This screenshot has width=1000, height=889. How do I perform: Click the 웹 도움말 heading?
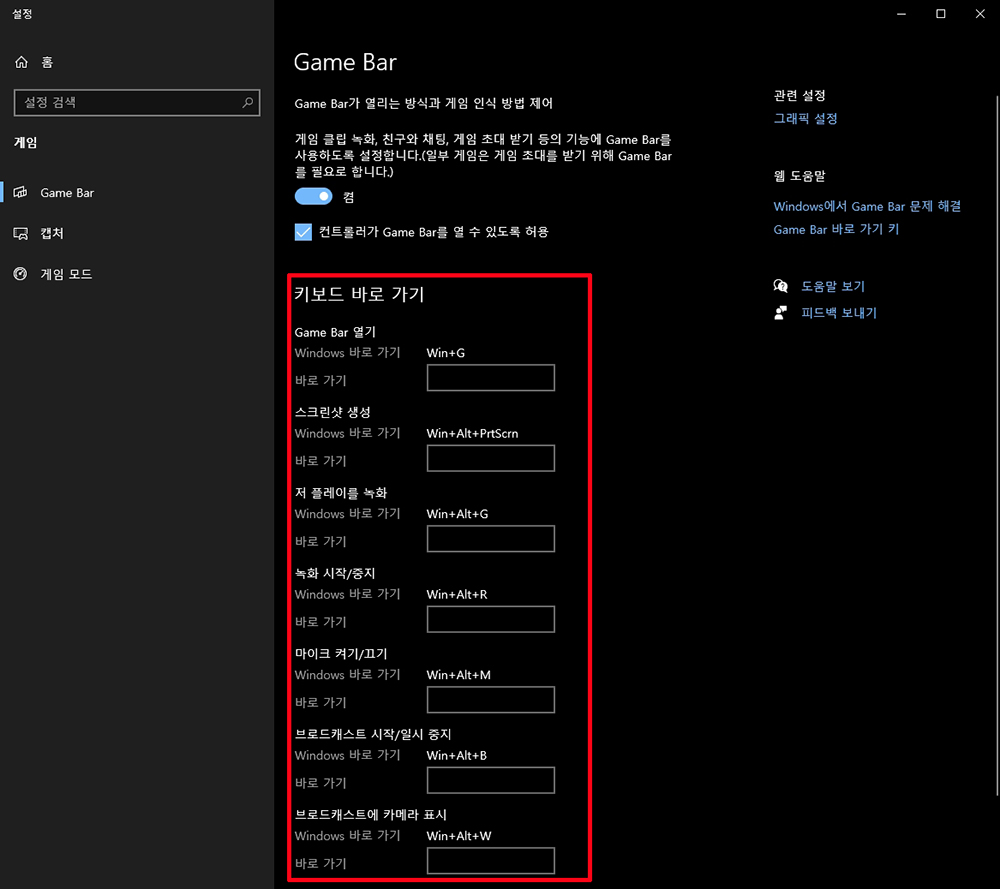[799, 176]
